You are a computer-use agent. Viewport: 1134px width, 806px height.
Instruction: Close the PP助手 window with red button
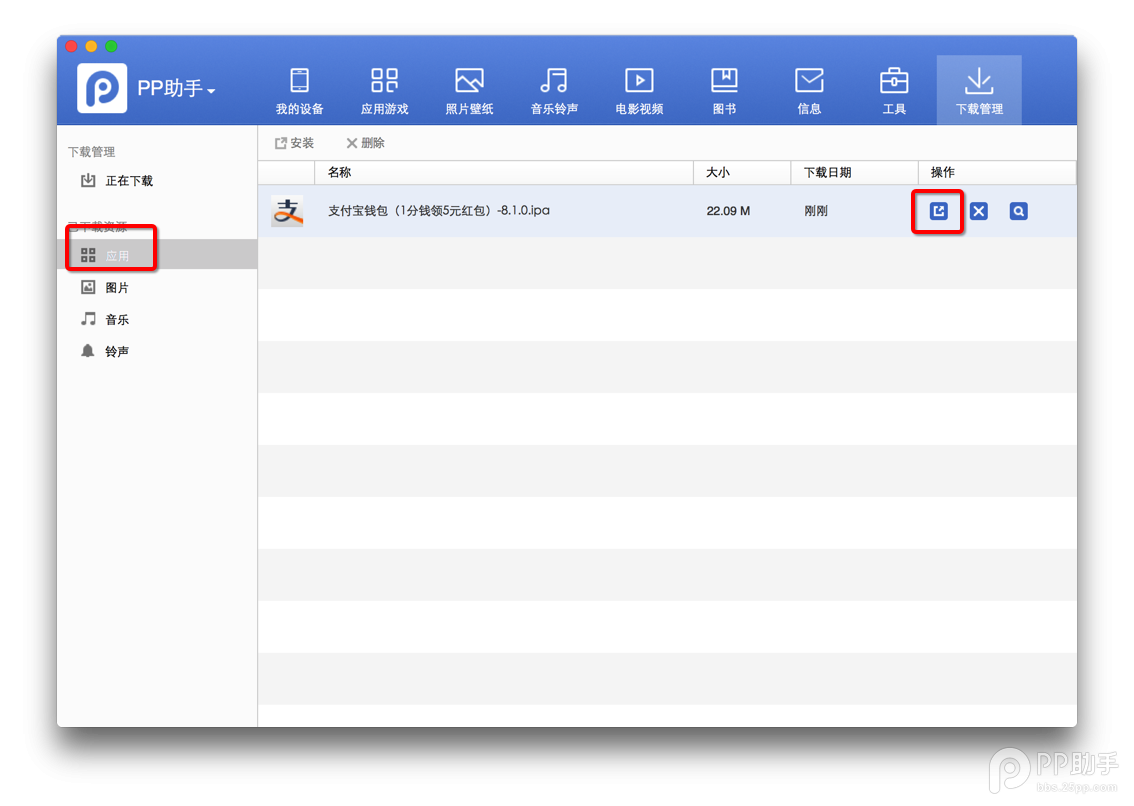tap(71, 46)
